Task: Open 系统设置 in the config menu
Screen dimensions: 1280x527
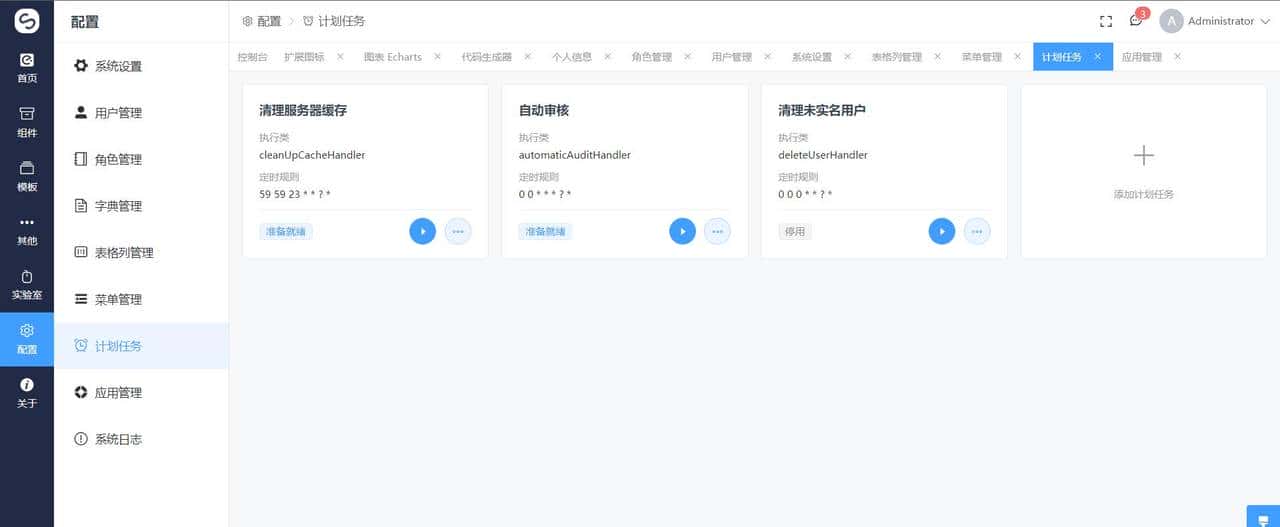Action: click(141, 66)
